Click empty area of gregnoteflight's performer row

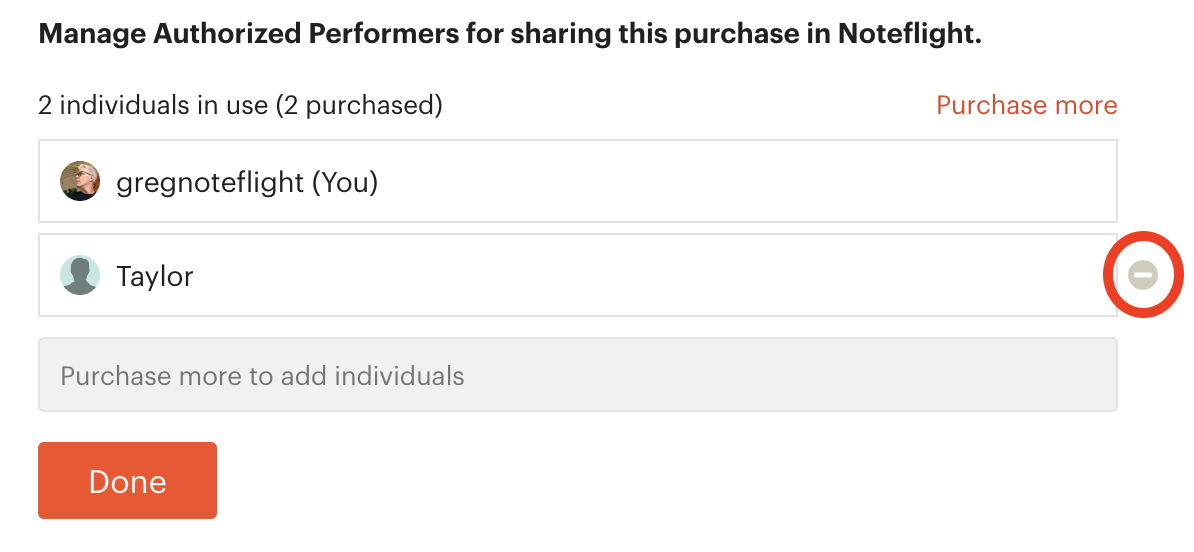click(x=685, y=181)
